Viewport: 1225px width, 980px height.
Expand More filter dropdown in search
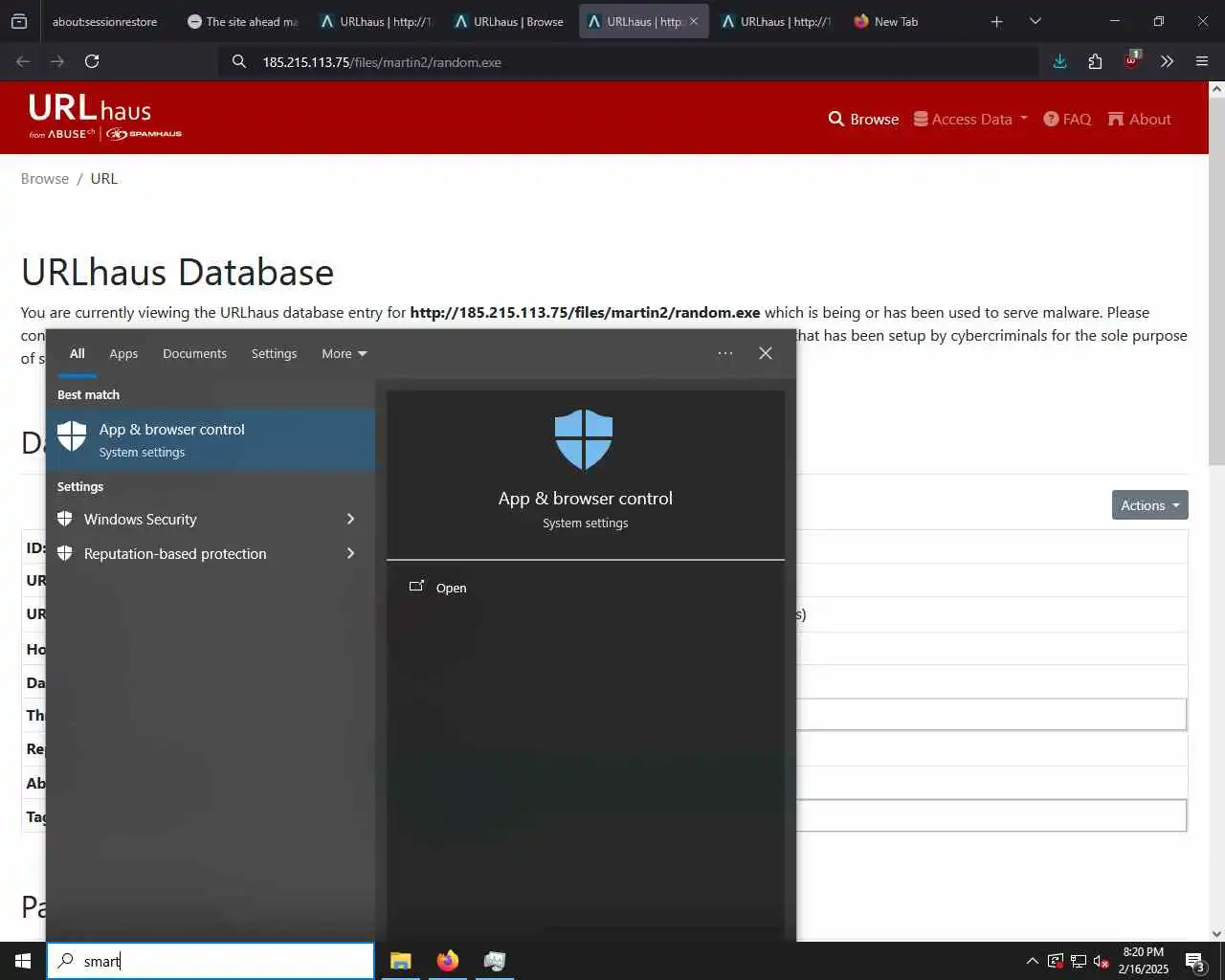(345, 353)
